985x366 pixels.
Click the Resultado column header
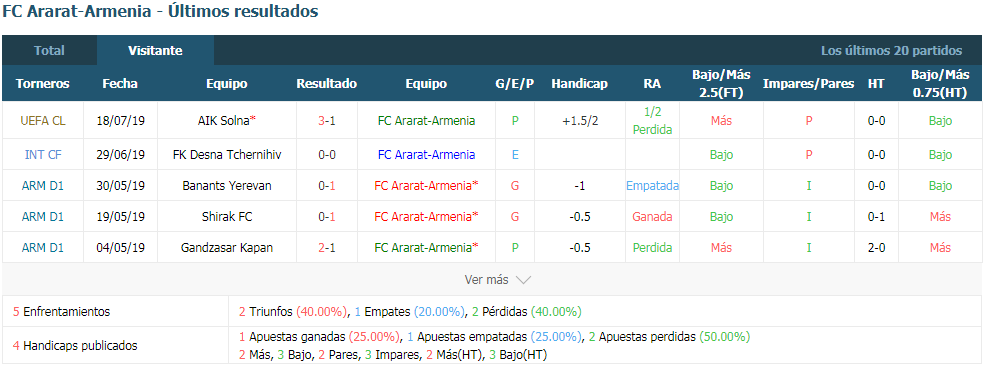tap(327, 83)
